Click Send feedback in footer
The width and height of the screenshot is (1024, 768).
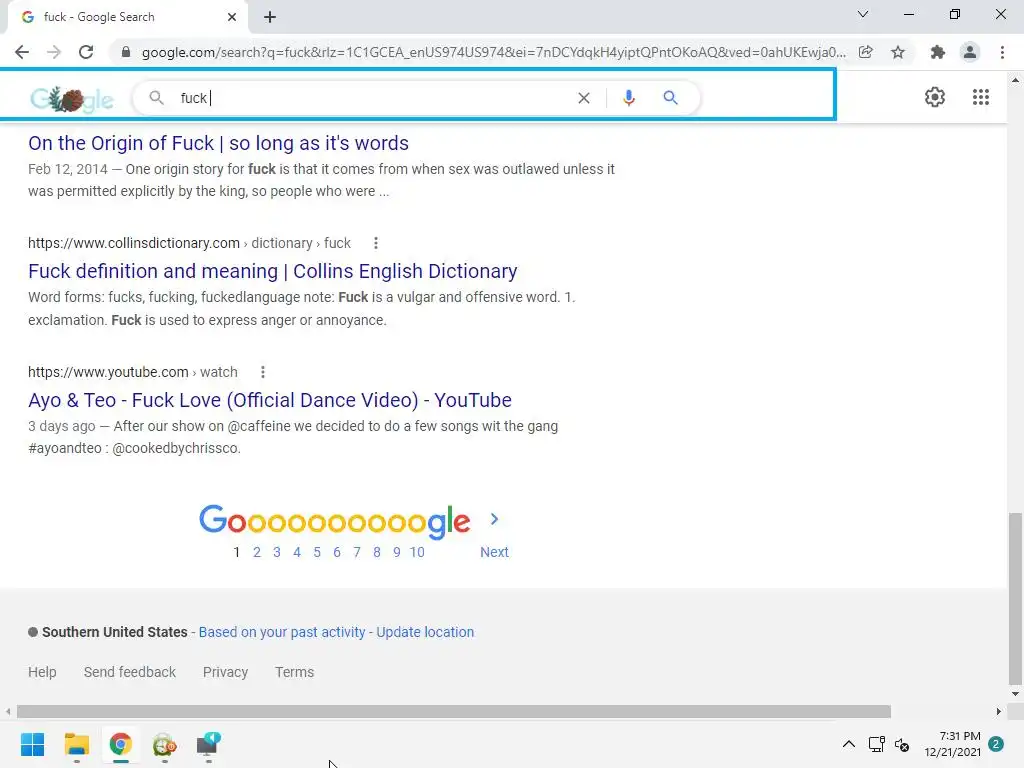click(130, 672)
